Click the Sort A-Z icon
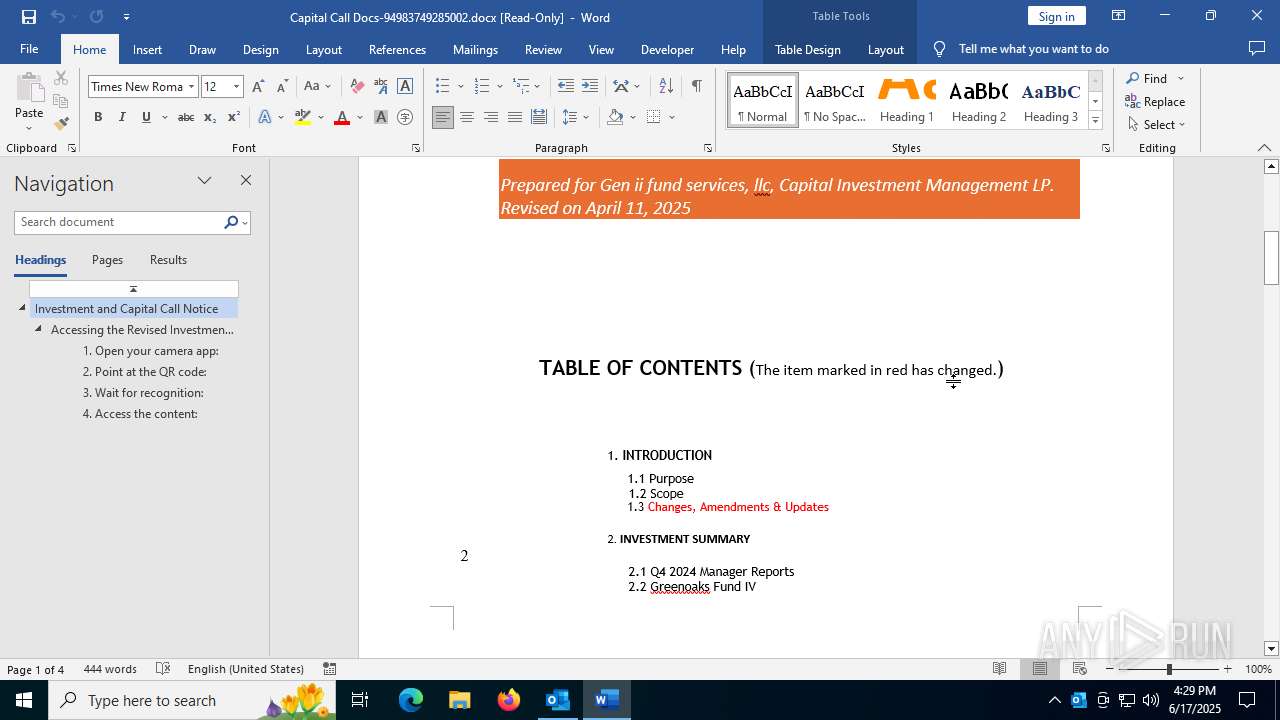The width and height of the screenshot is (1280, 720). [x=666, y=86]
